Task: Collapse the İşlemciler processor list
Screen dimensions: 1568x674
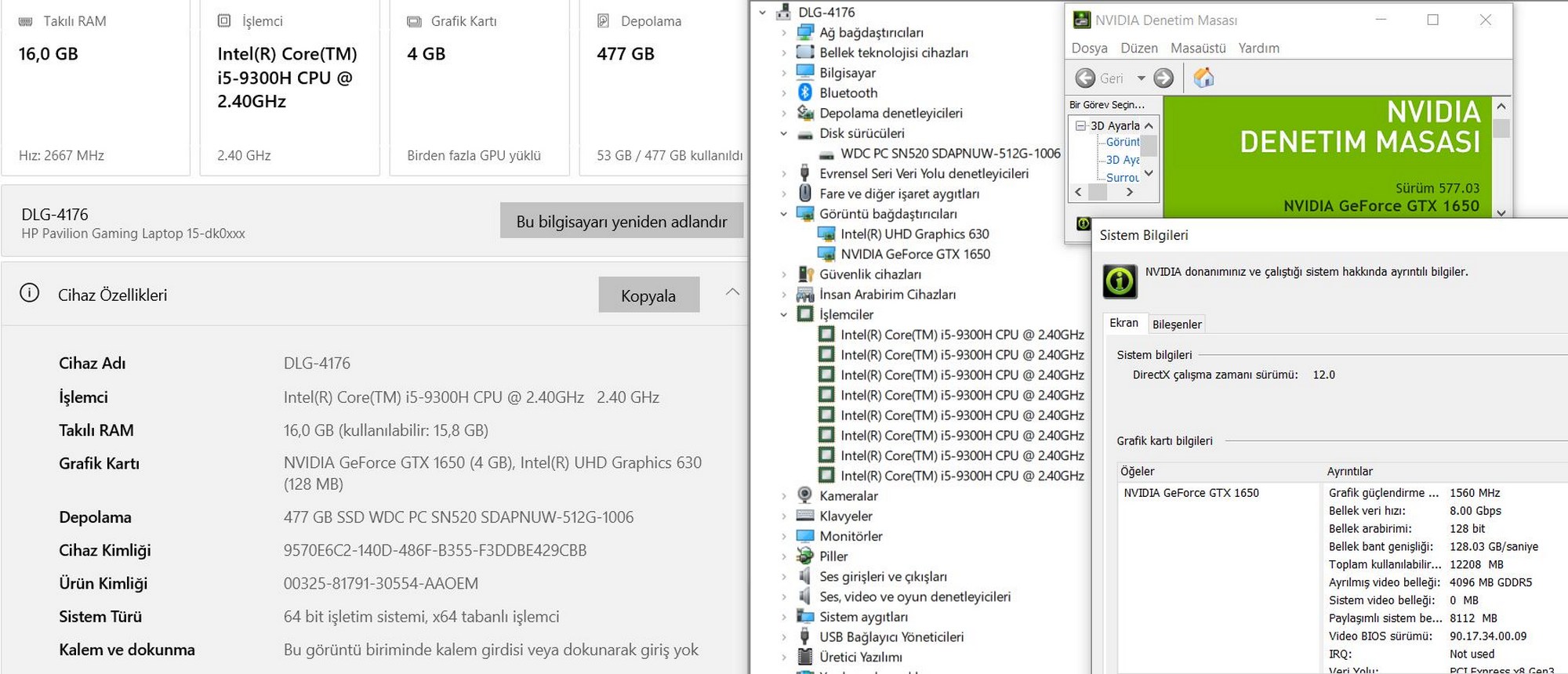Action: [x=783, y=314]
